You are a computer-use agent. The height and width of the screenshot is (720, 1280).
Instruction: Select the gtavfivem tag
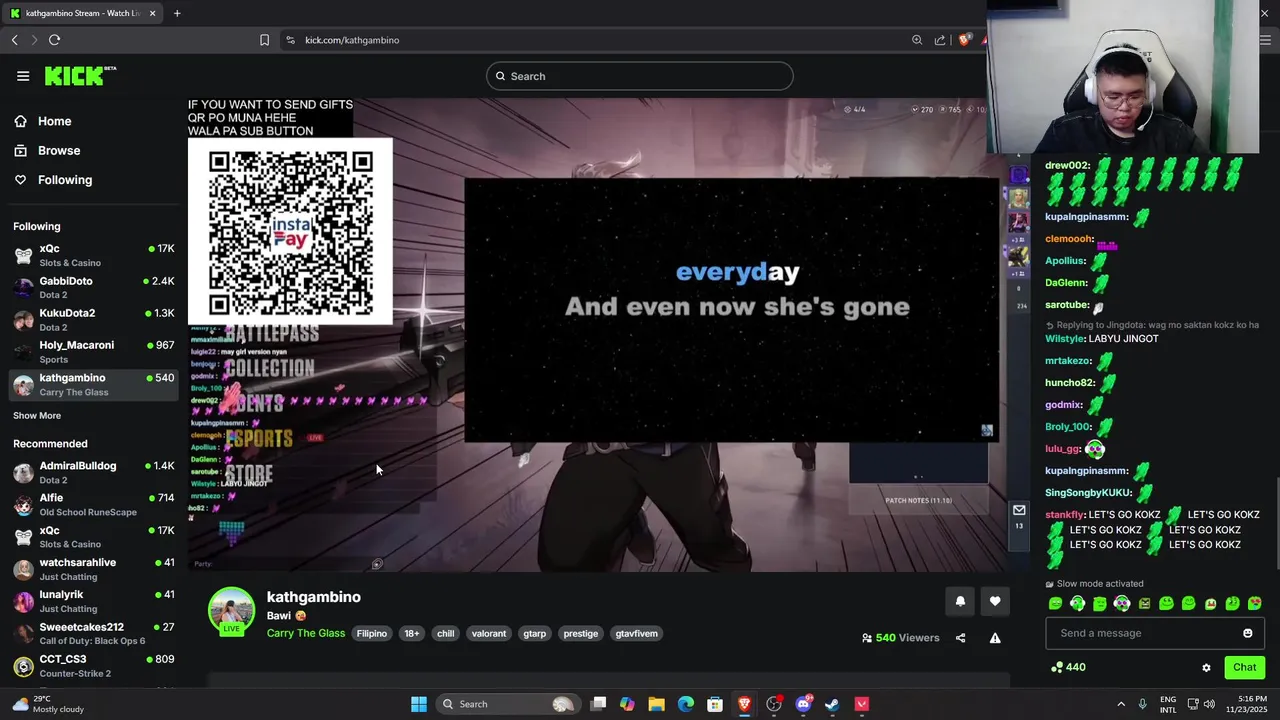coord(637,633)
